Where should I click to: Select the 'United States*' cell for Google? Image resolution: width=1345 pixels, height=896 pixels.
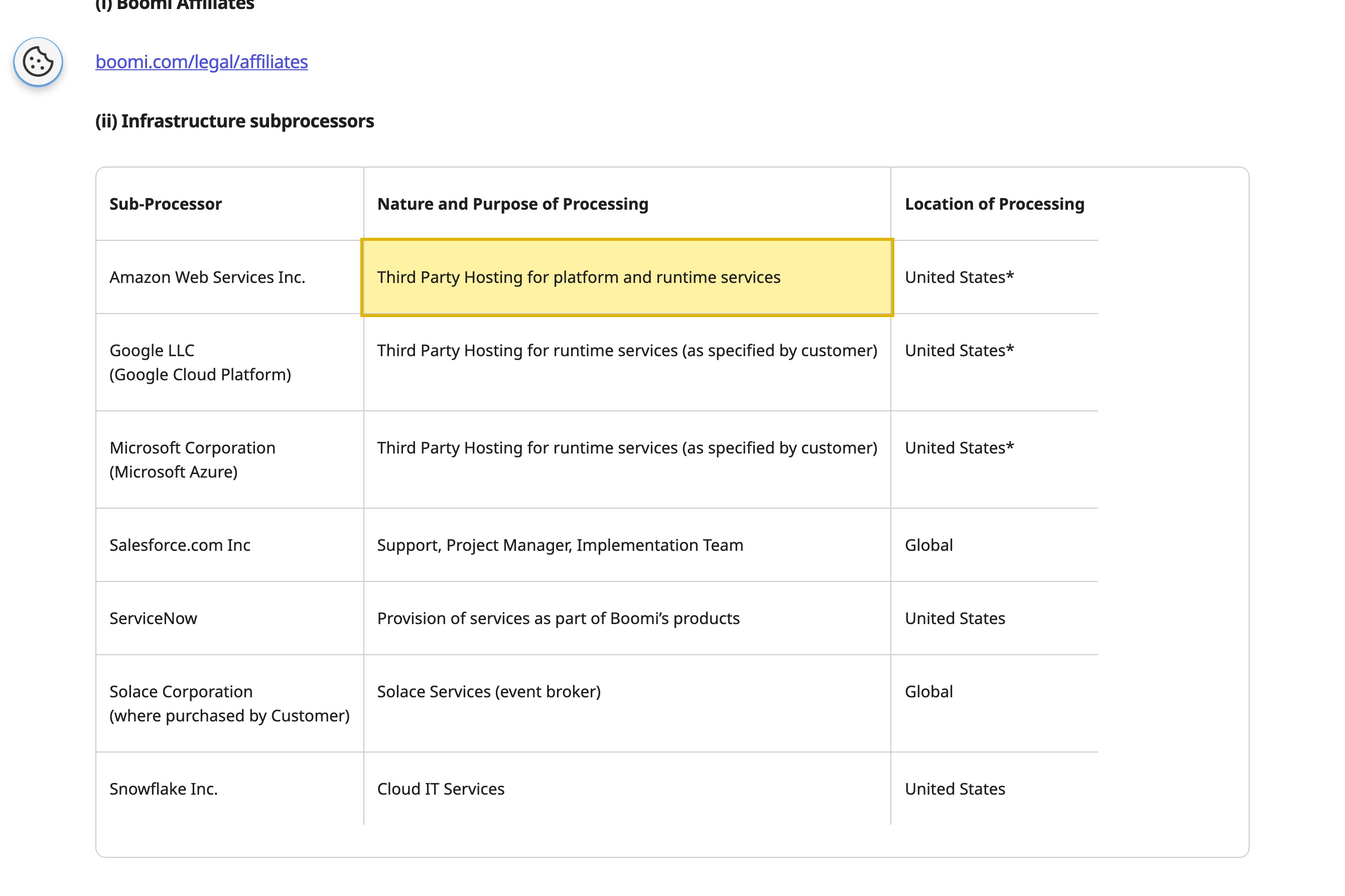[994, 362]
